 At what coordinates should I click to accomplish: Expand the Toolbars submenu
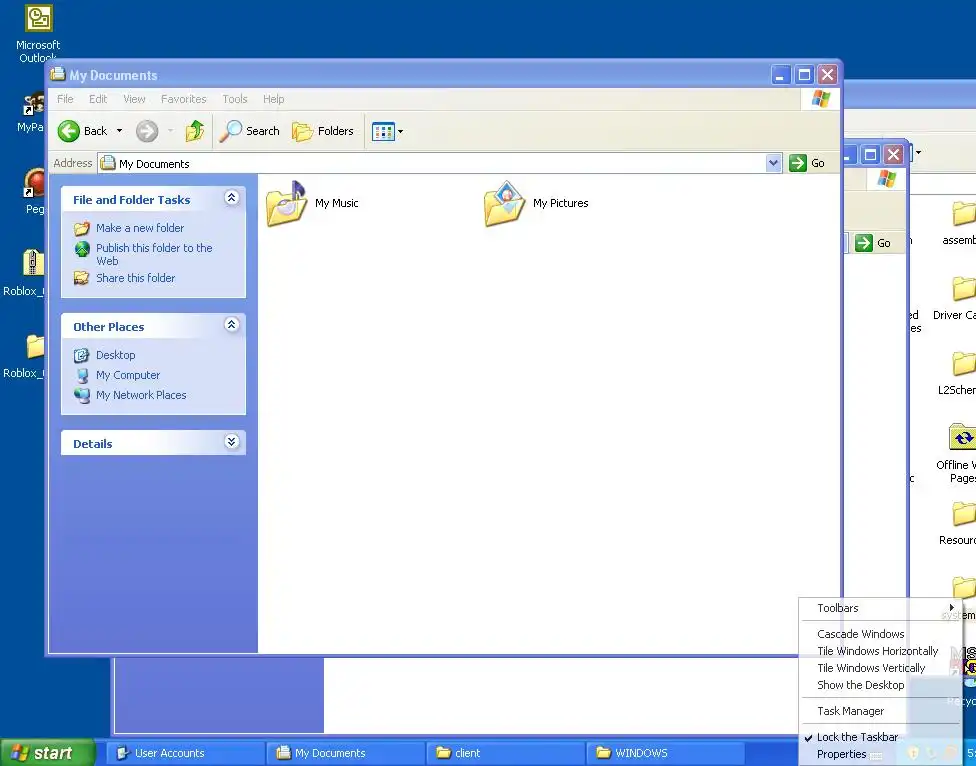point(881,608)
